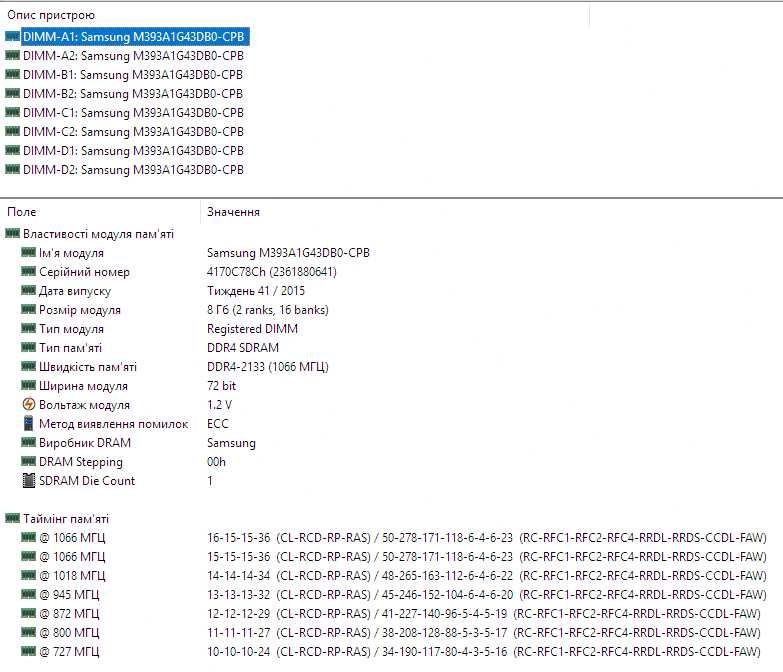Click the '72 bit' value
783x672 pixels.
(221, 385)
